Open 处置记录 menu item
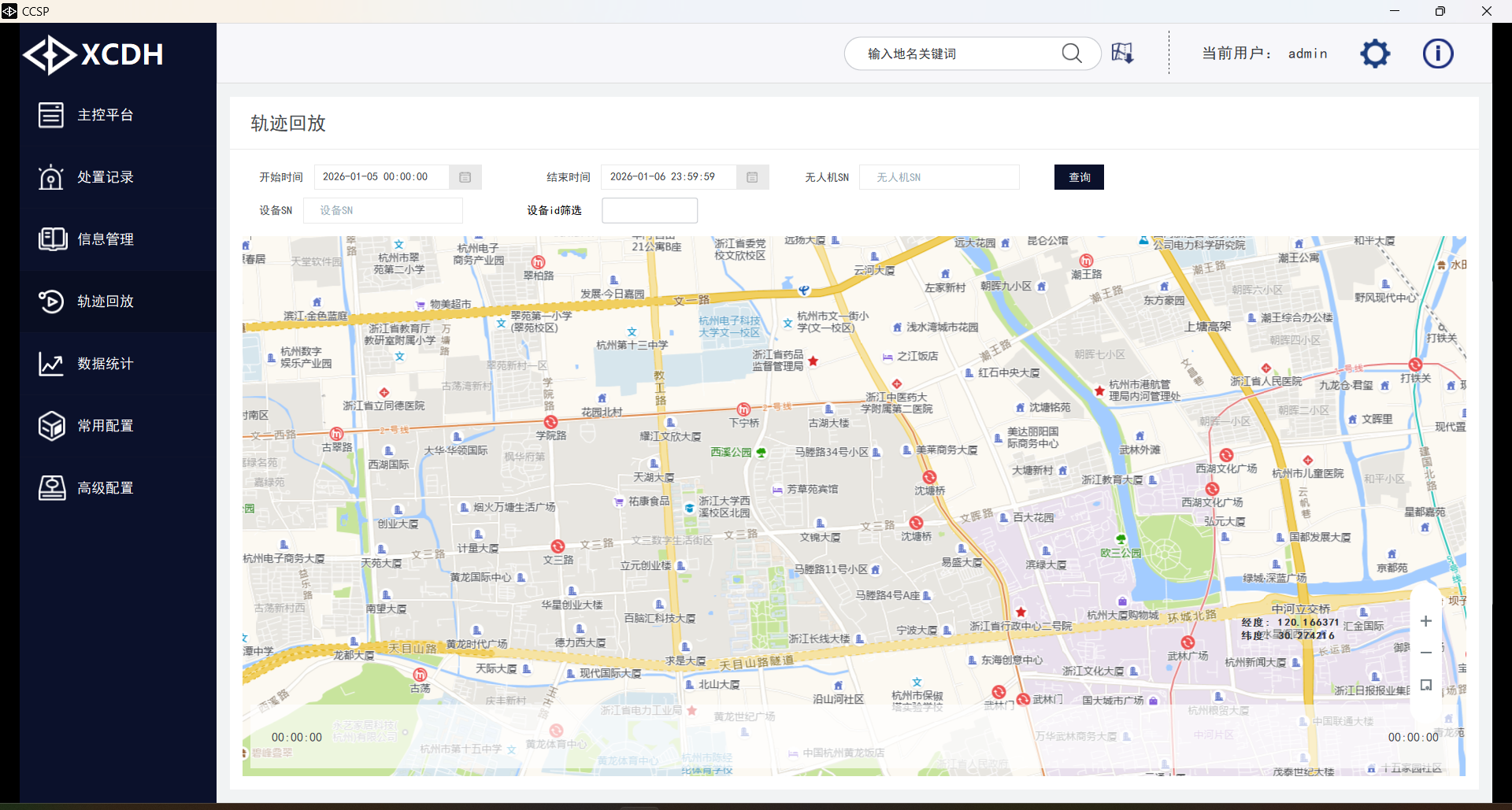Viewport: 1512px width, 810px height. pos(106,177)
